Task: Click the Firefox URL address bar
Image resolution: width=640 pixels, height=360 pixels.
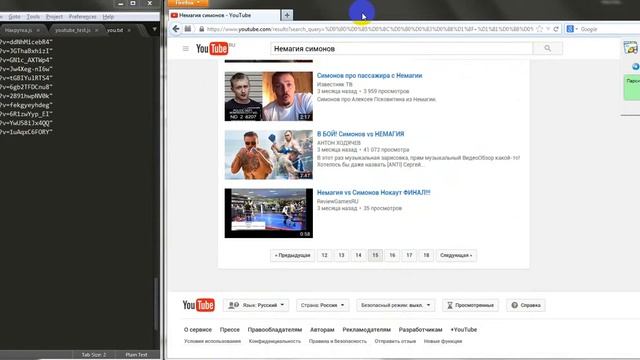Action: click(x=369, y=29)
